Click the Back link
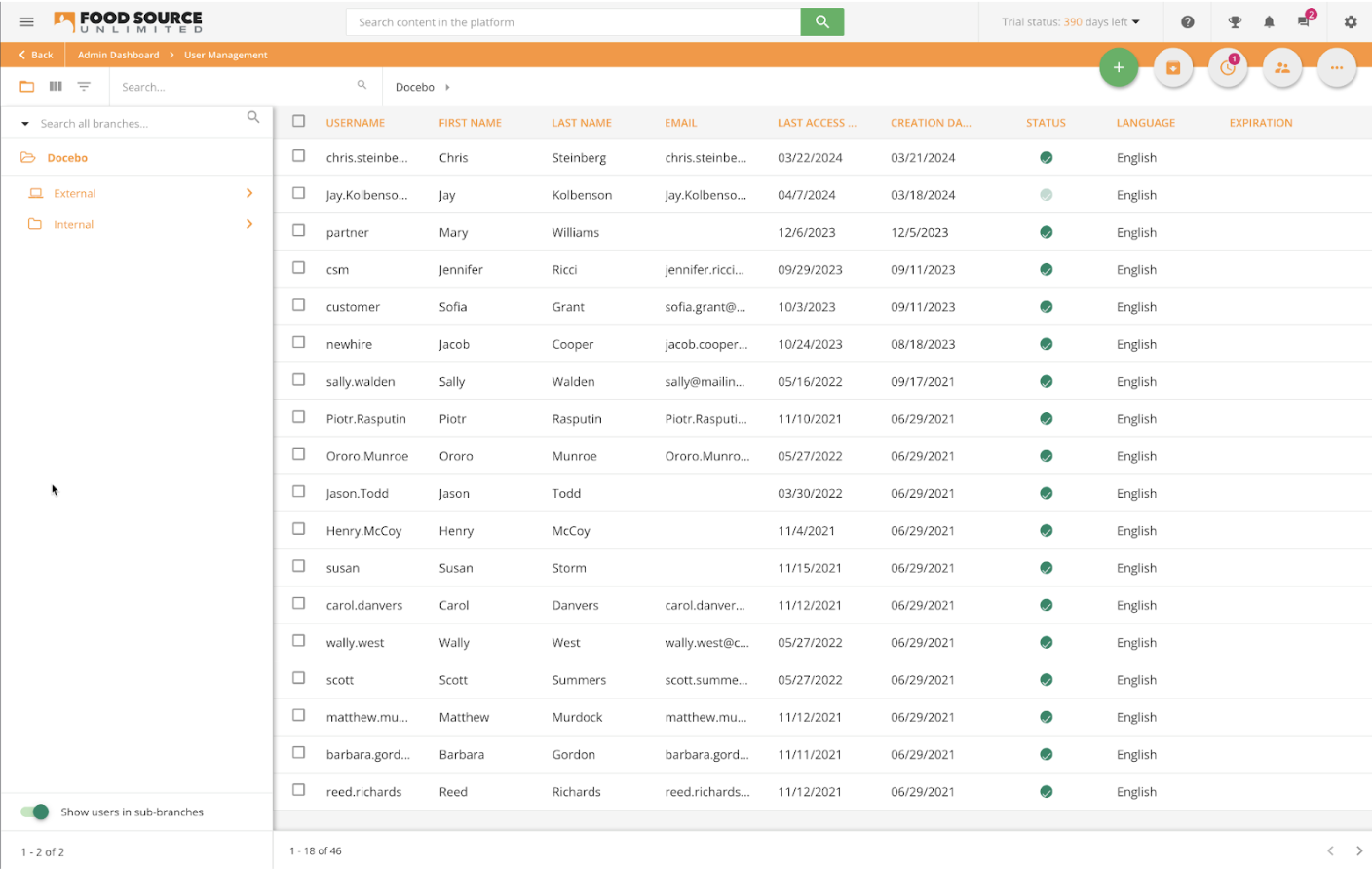1372x869 pixels. (36, 56)
